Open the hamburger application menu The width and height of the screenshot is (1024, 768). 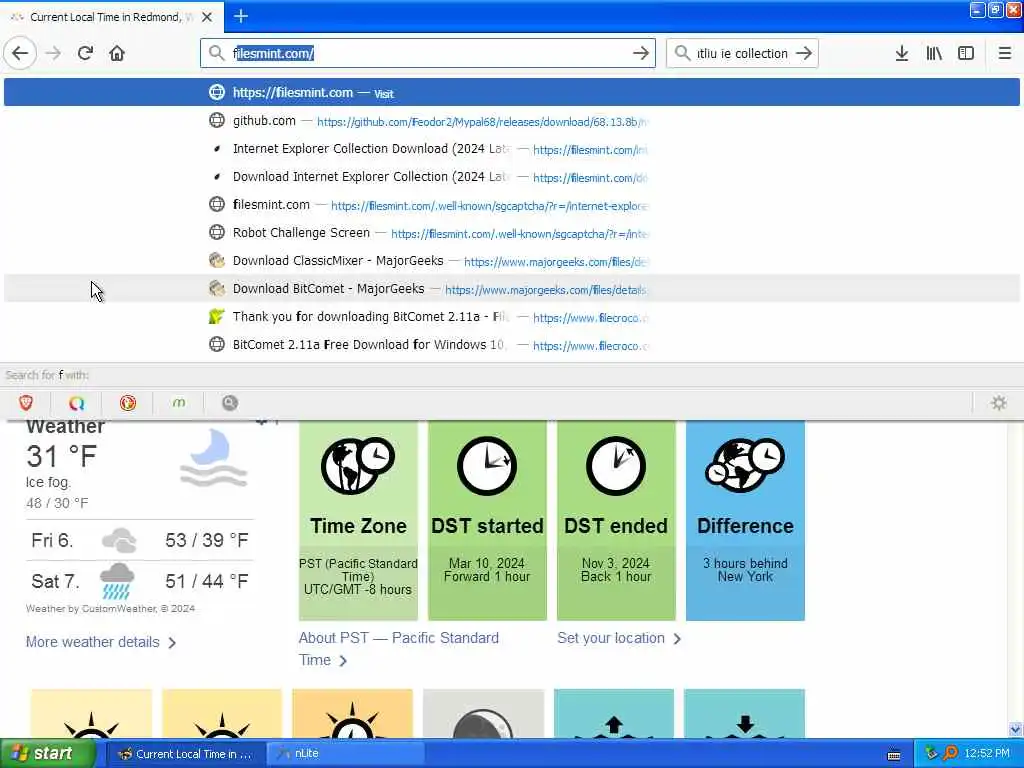pos(1004,53)
